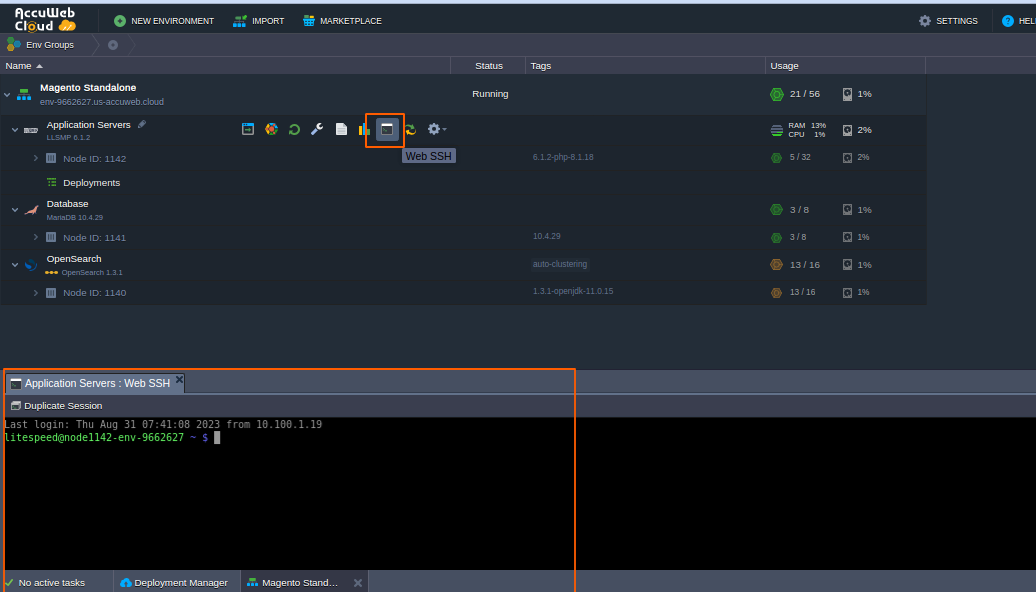Image resolution: width=1036 pixels, height=592 pixels.
Task: Click the Add-Ons icon for Application Servers
Action: click(271, 130)
